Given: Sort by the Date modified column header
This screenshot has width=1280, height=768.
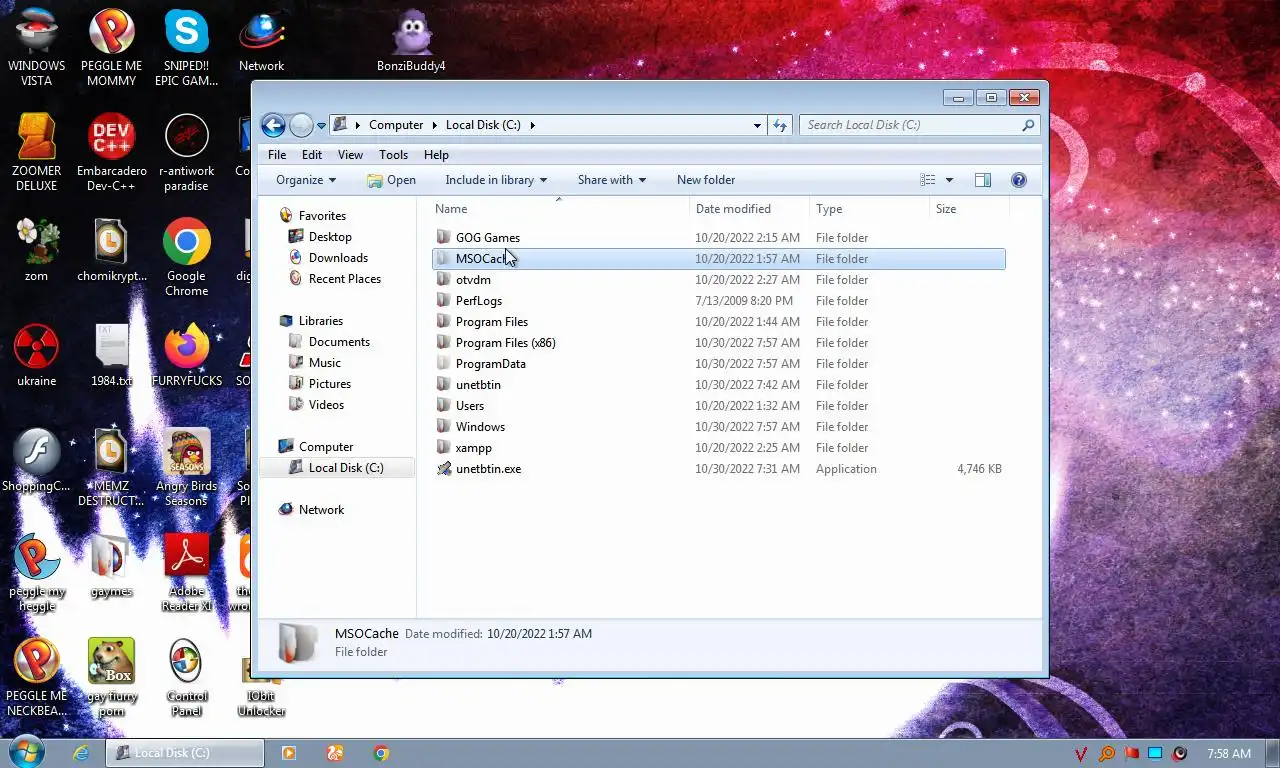Looking at the screenshot, I should pos(749,209).
